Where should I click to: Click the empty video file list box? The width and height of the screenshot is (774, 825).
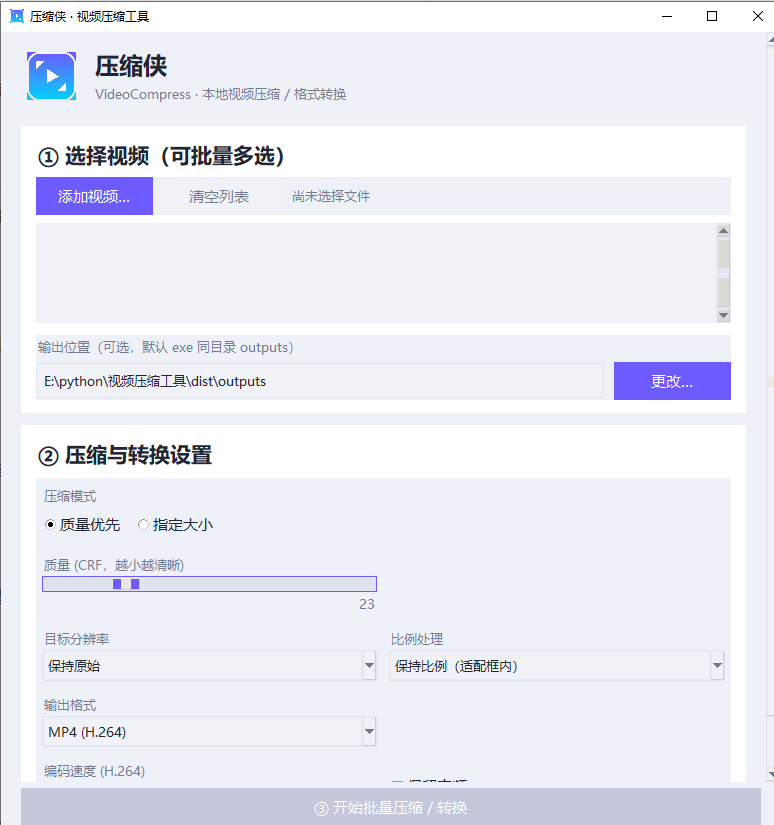(x=376, y=273)
